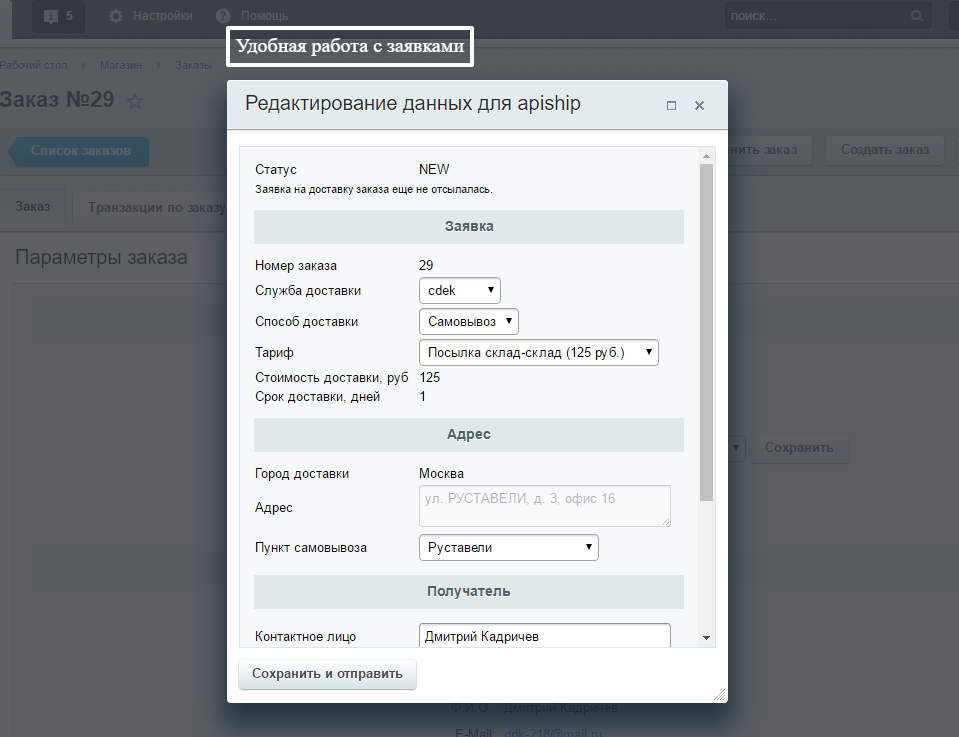Open Настройки via the gear icon
This screenshot has width=959, height=737.
coord(116,16)
